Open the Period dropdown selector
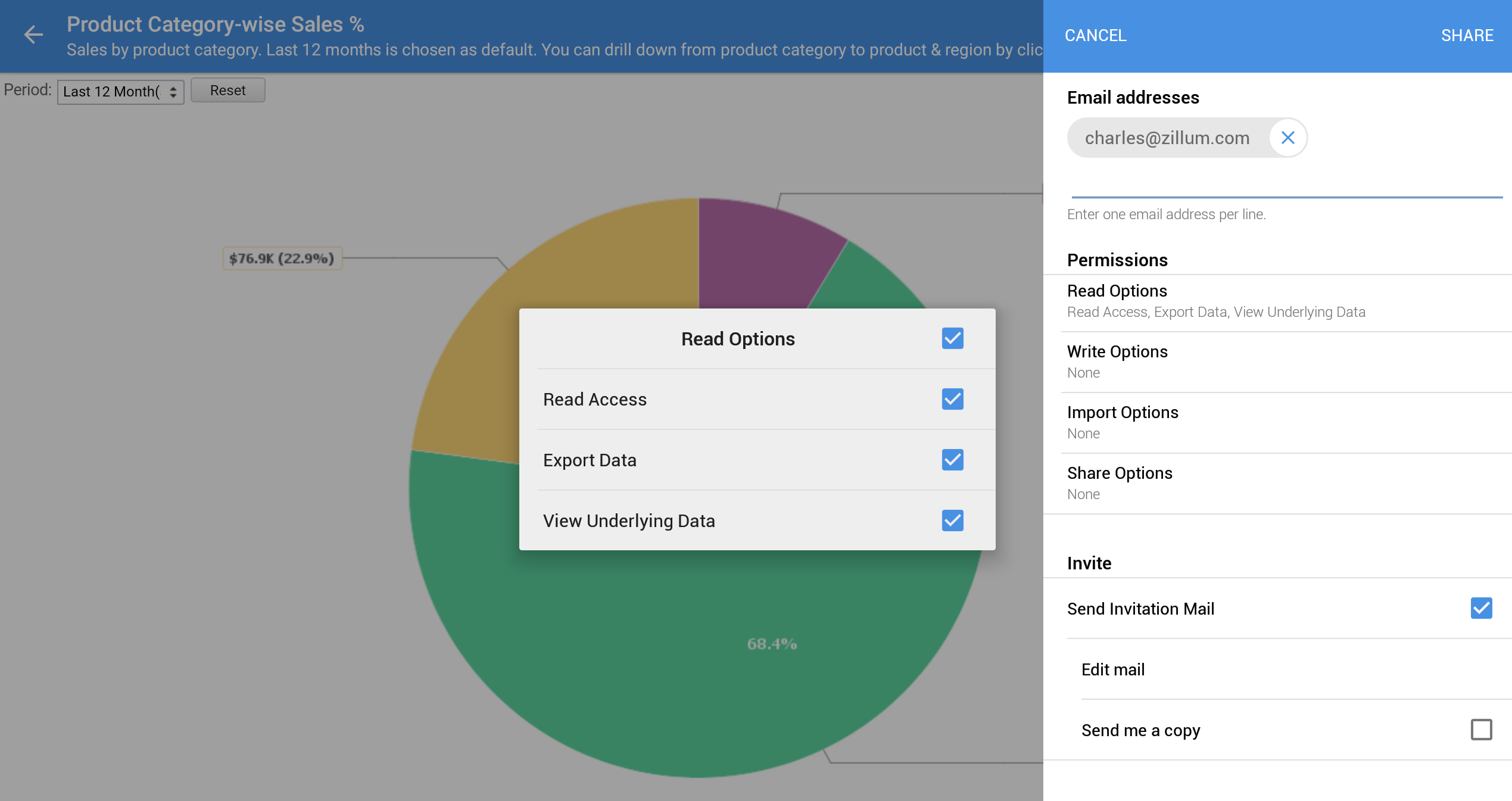The height and width of the screenshot is (801, 1512). click(x=120, y=92)
